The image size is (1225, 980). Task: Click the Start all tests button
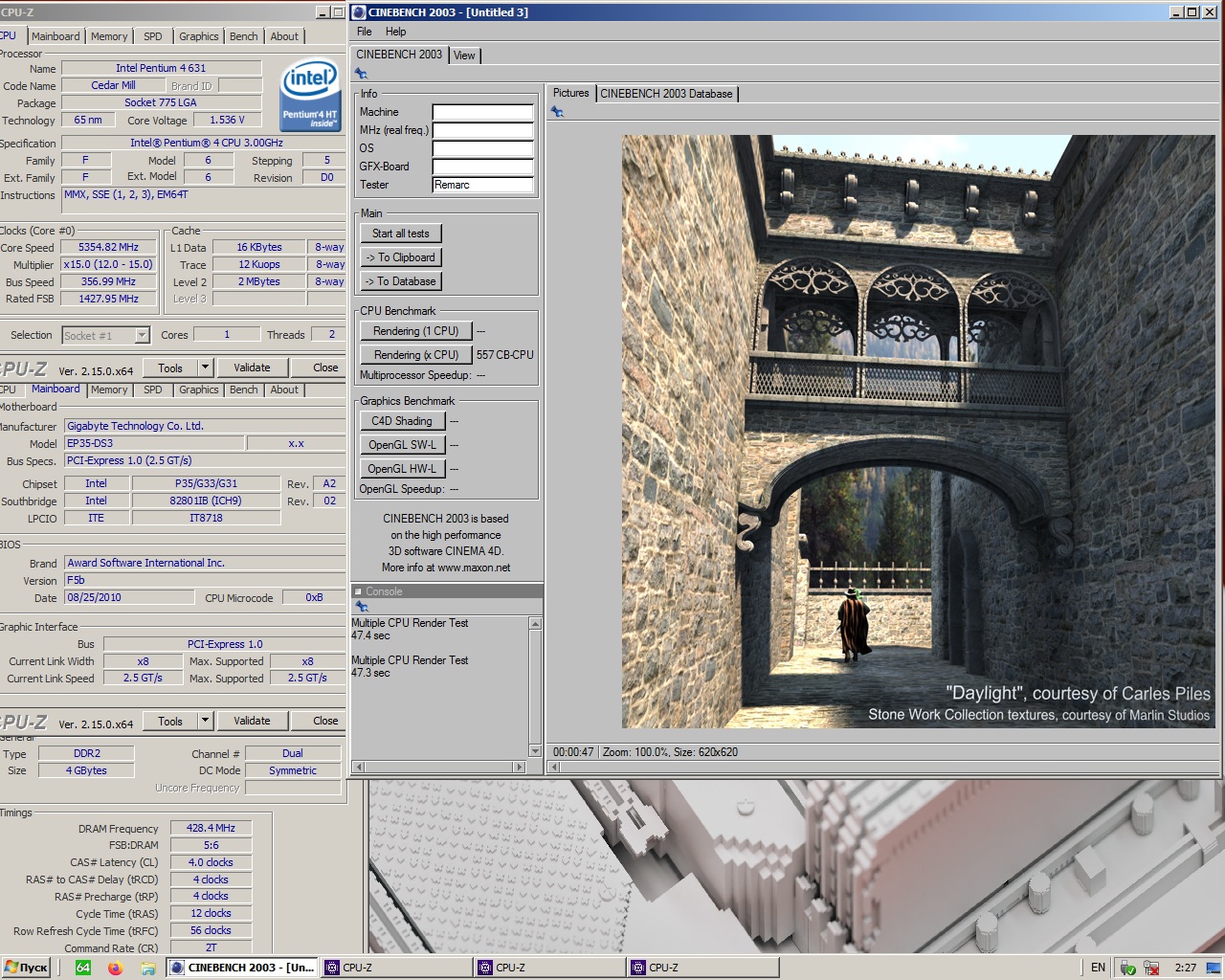pos(401,234)
